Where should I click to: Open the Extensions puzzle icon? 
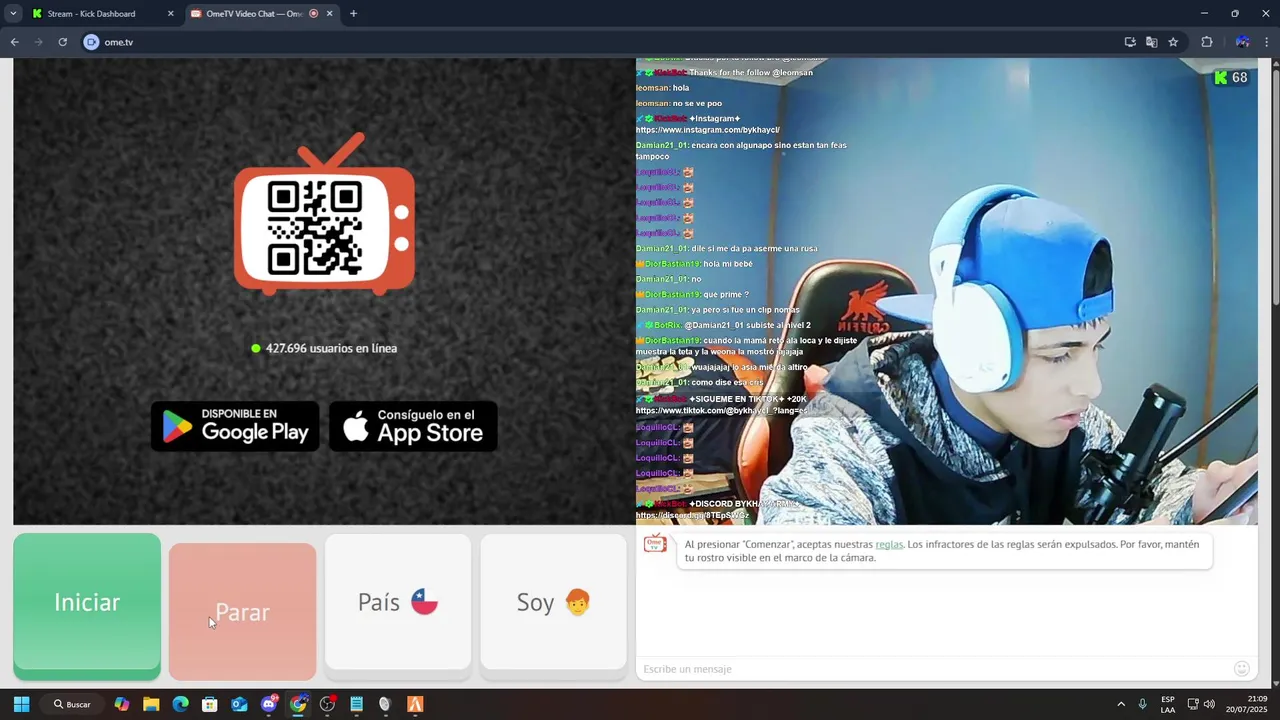(x=1207, y=42)
